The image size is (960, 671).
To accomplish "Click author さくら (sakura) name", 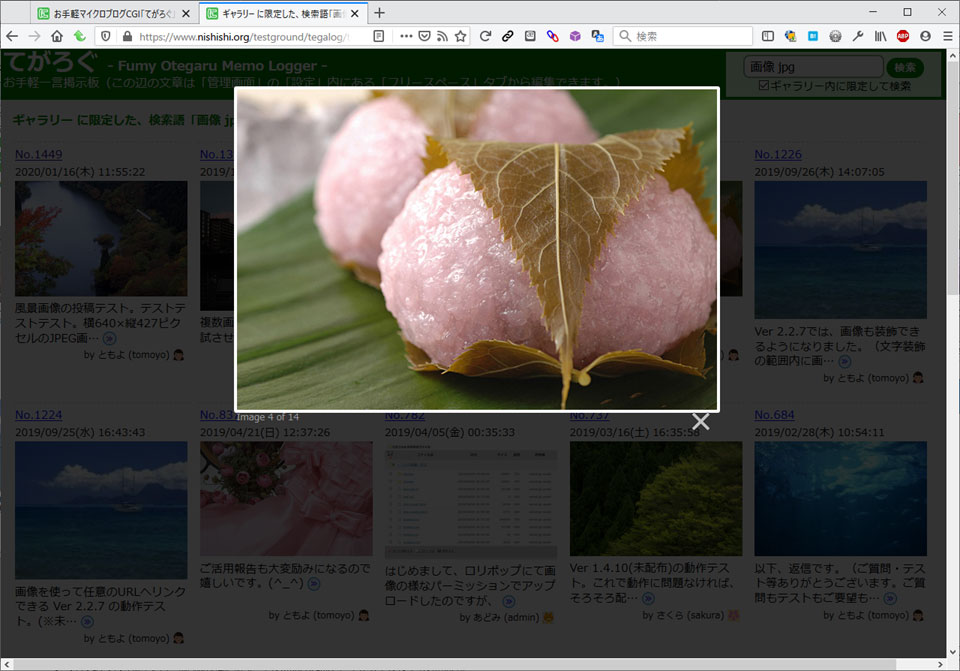I will (x=690, y=615).
